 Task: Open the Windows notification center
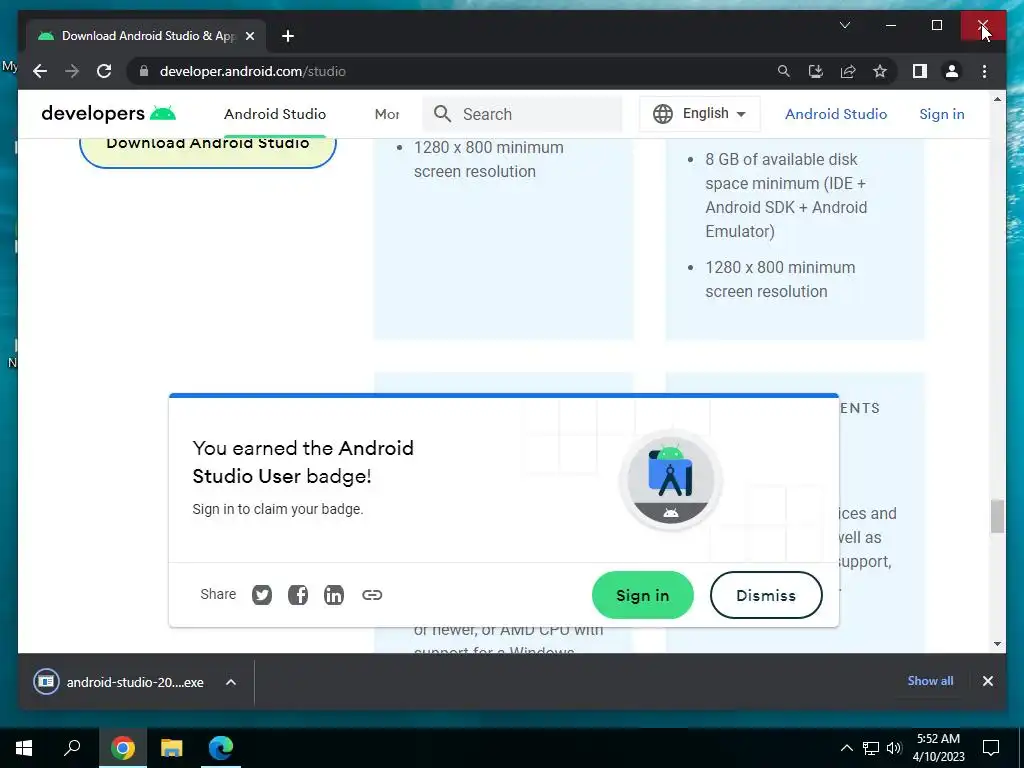coord(991,748)
